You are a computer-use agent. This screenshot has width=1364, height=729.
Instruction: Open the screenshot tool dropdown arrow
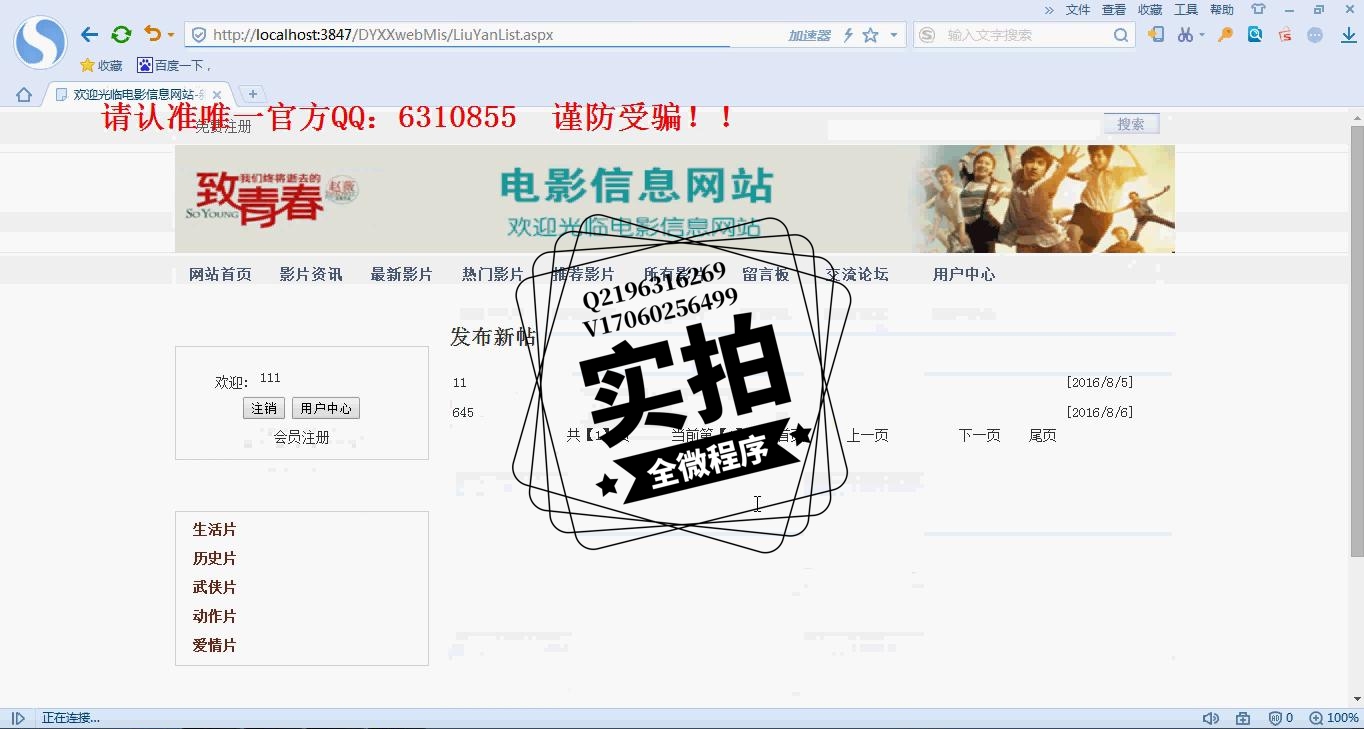pyautogui.click(x=1201, y=35)
